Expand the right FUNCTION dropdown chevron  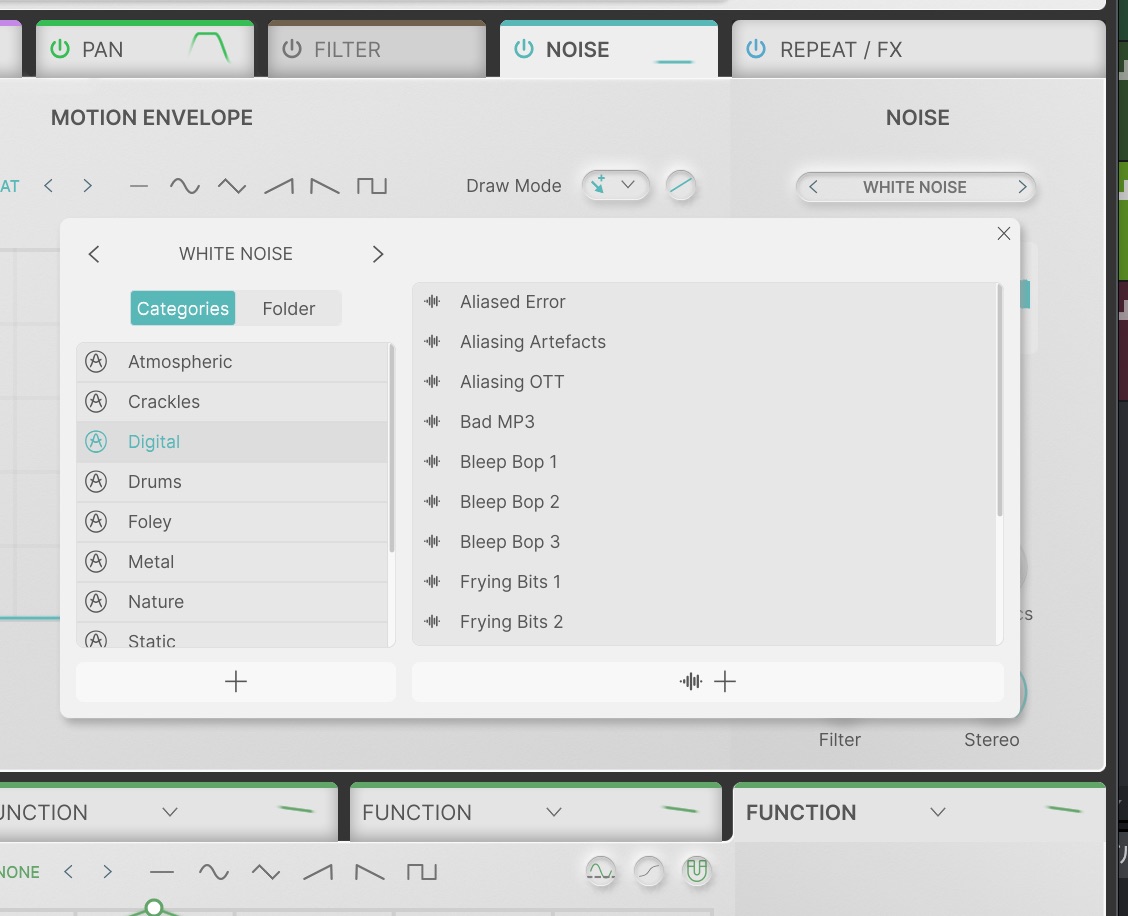[x=937, y=812]
